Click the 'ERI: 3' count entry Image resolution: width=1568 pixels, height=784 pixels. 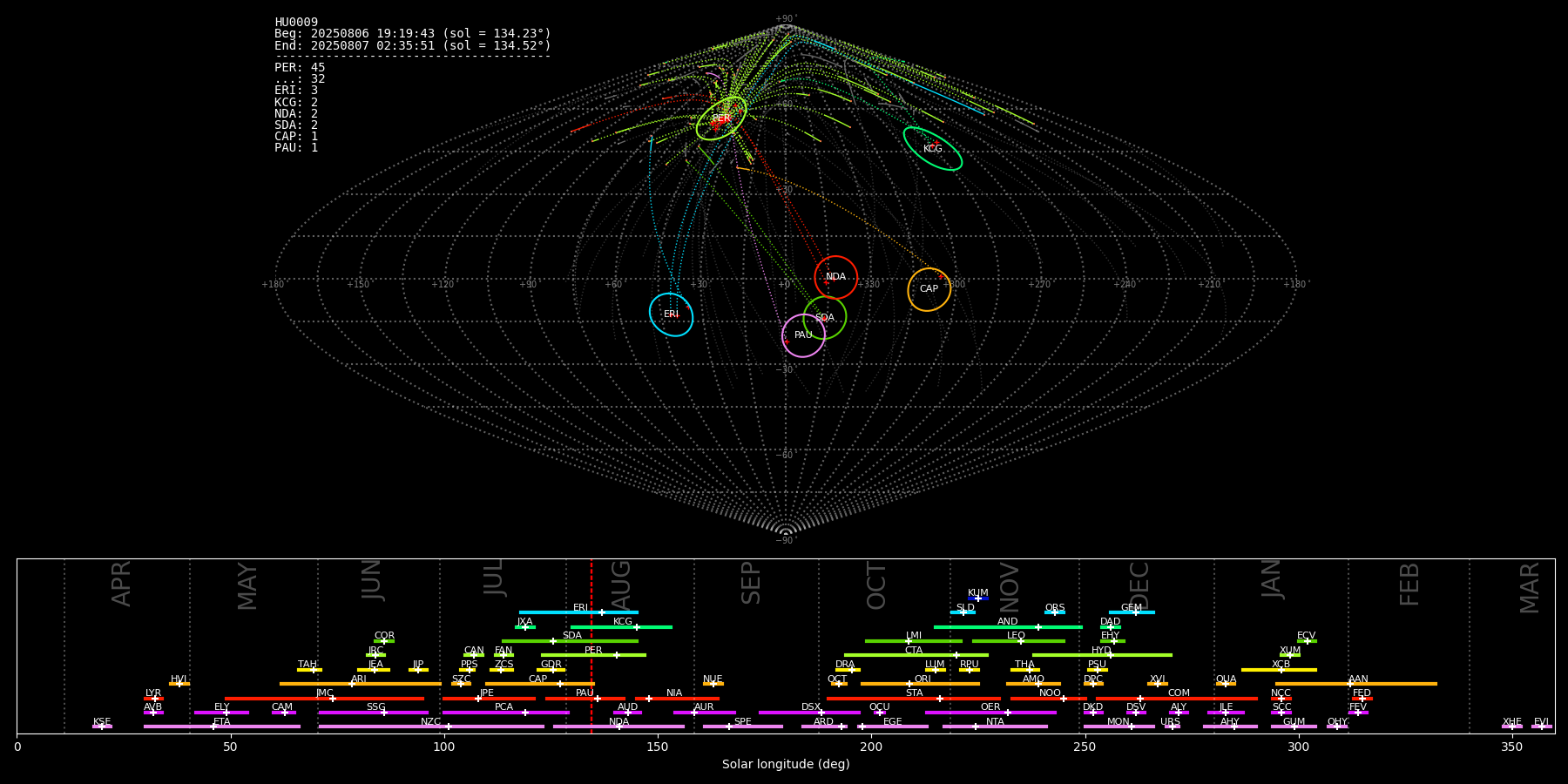pyautogui.click(x=296, y=91)
